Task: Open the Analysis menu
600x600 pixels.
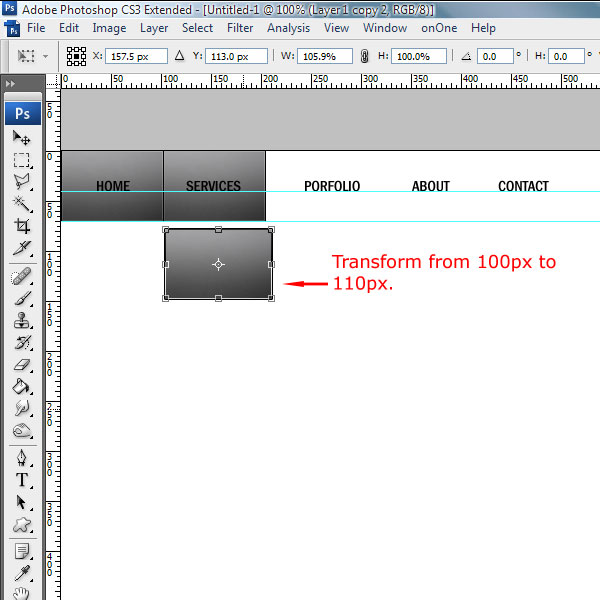Action: (289, 28)
